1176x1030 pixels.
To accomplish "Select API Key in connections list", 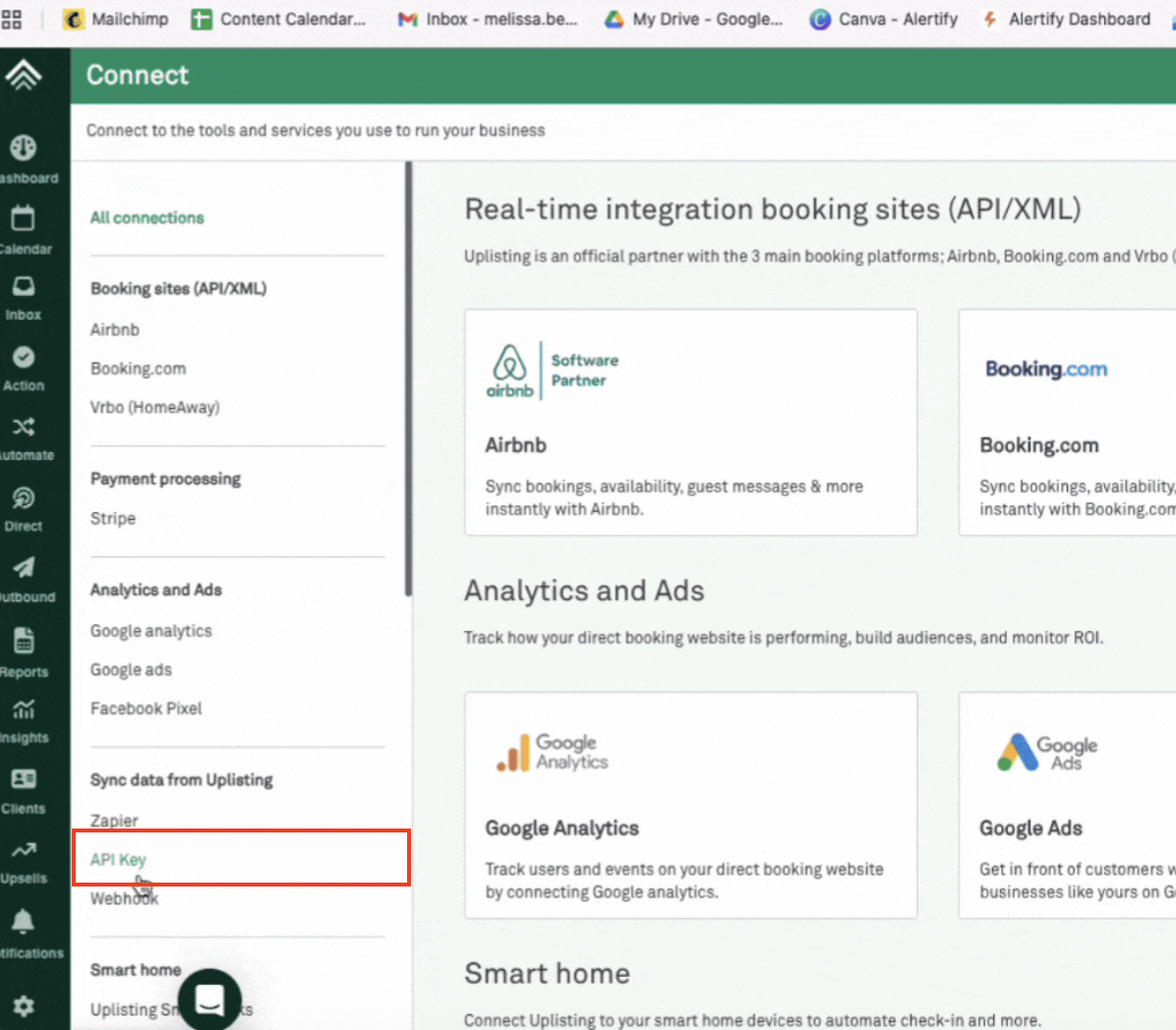I will tap(118, 860).
